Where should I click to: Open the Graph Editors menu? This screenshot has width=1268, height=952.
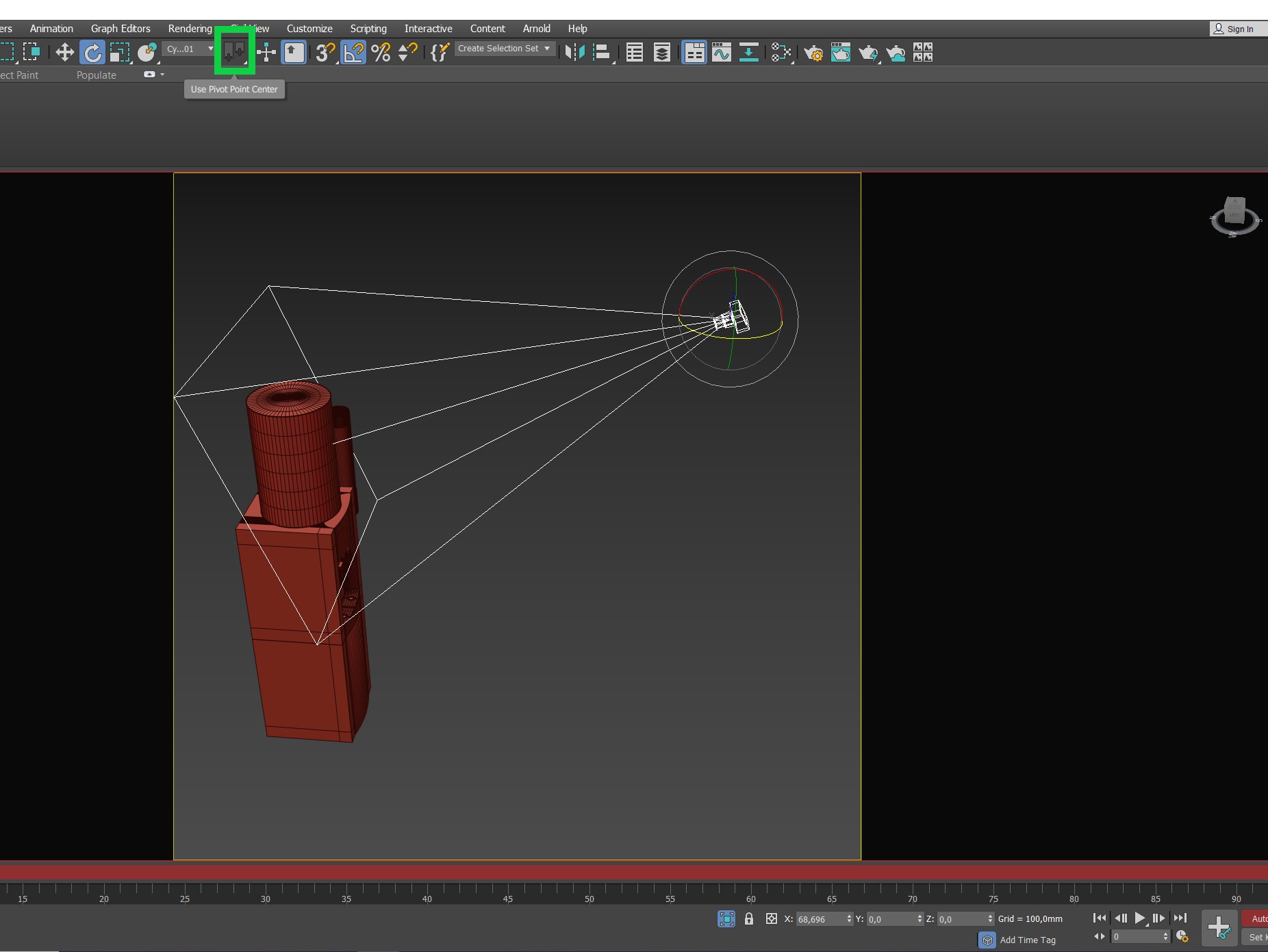pos(121,29)
